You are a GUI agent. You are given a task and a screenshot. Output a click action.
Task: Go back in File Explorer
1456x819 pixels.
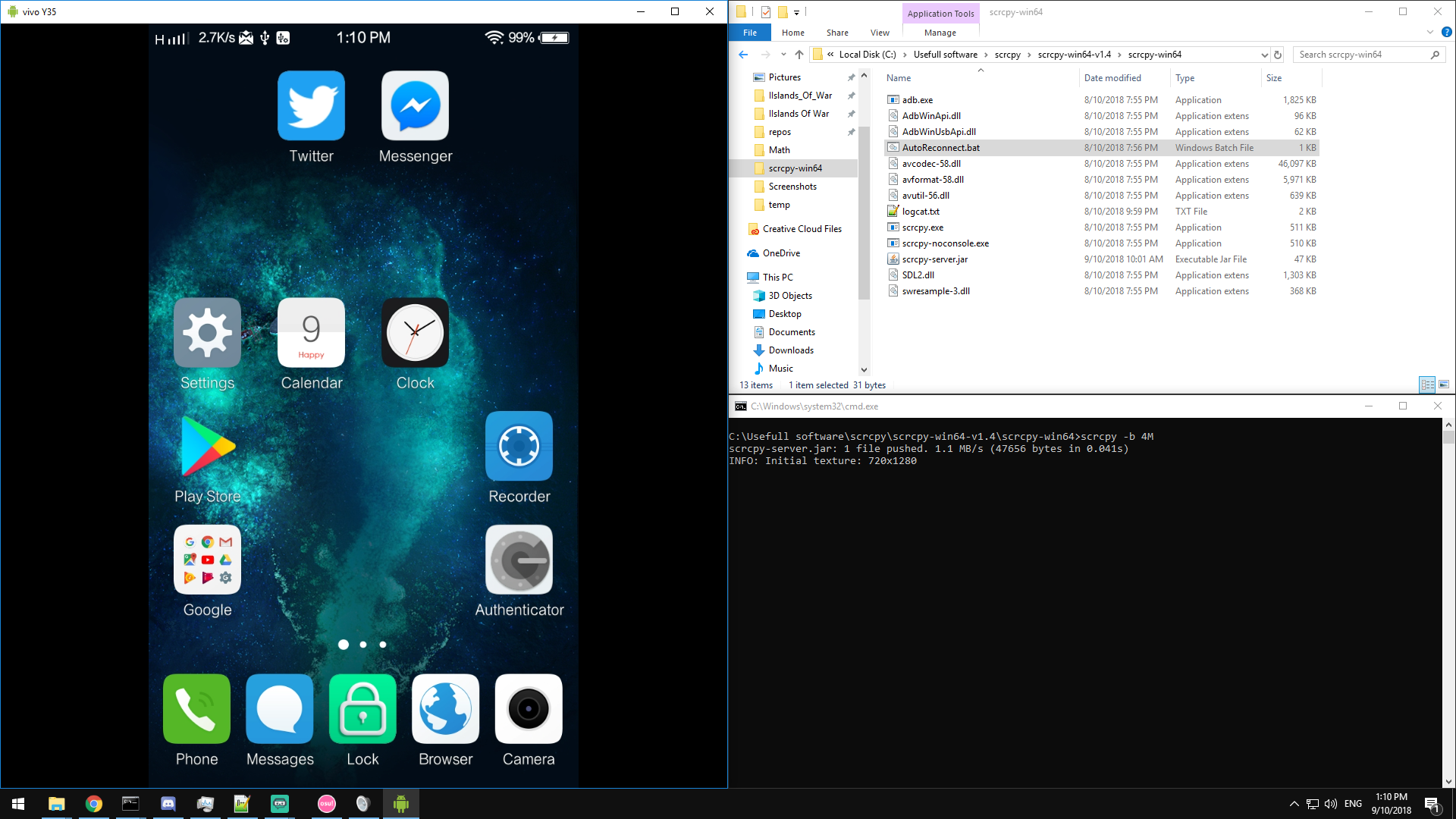click(x=743, y=55)
